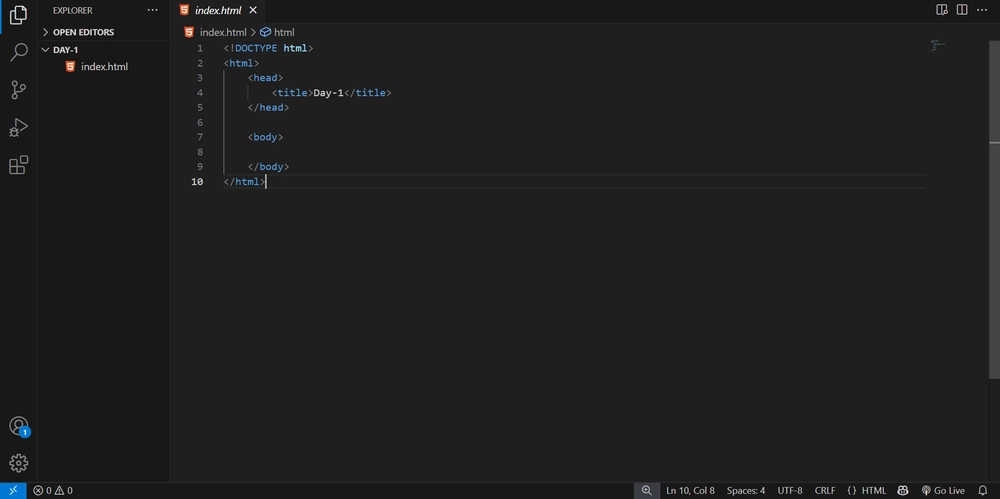Open the Explorer view in activity bar
This screenshot has width=1000, height=499.
pos(18,15)
